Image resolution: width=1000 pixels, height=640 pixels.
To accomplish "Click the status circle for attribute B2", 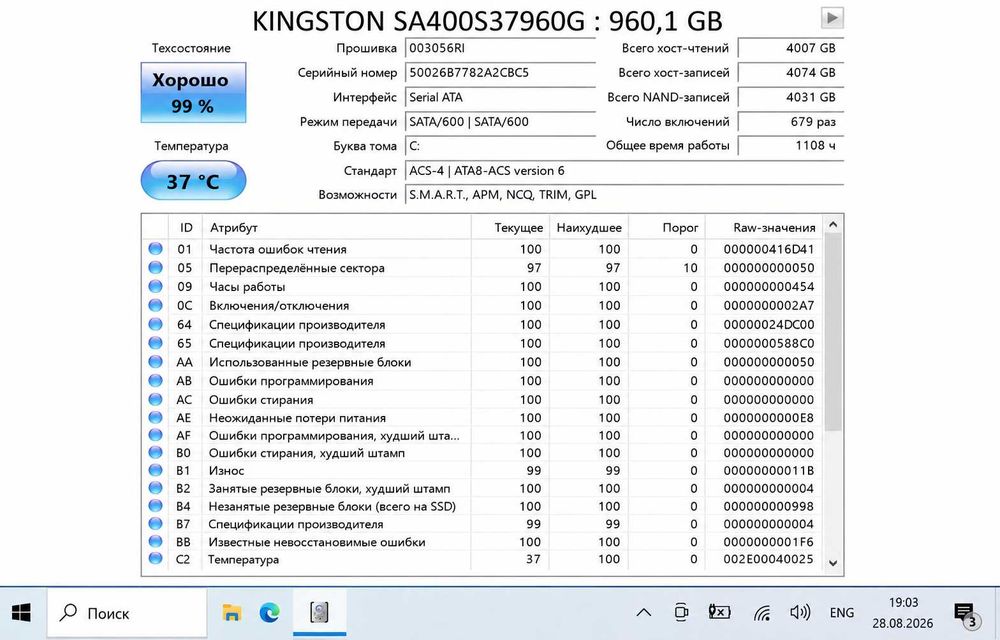I will tap(155, 488).
